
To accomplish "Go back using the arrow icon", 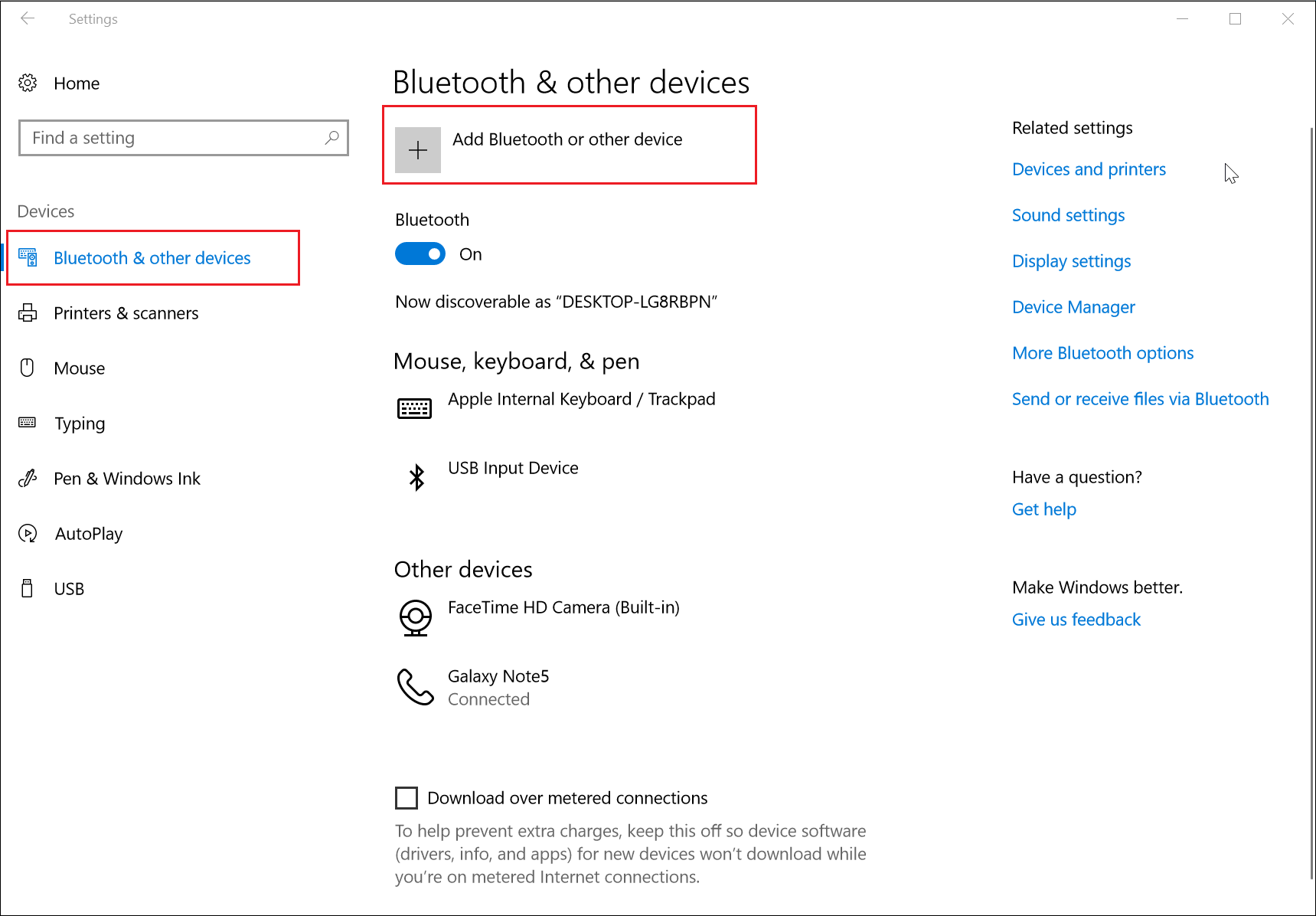I will click(x=28, y=19).
